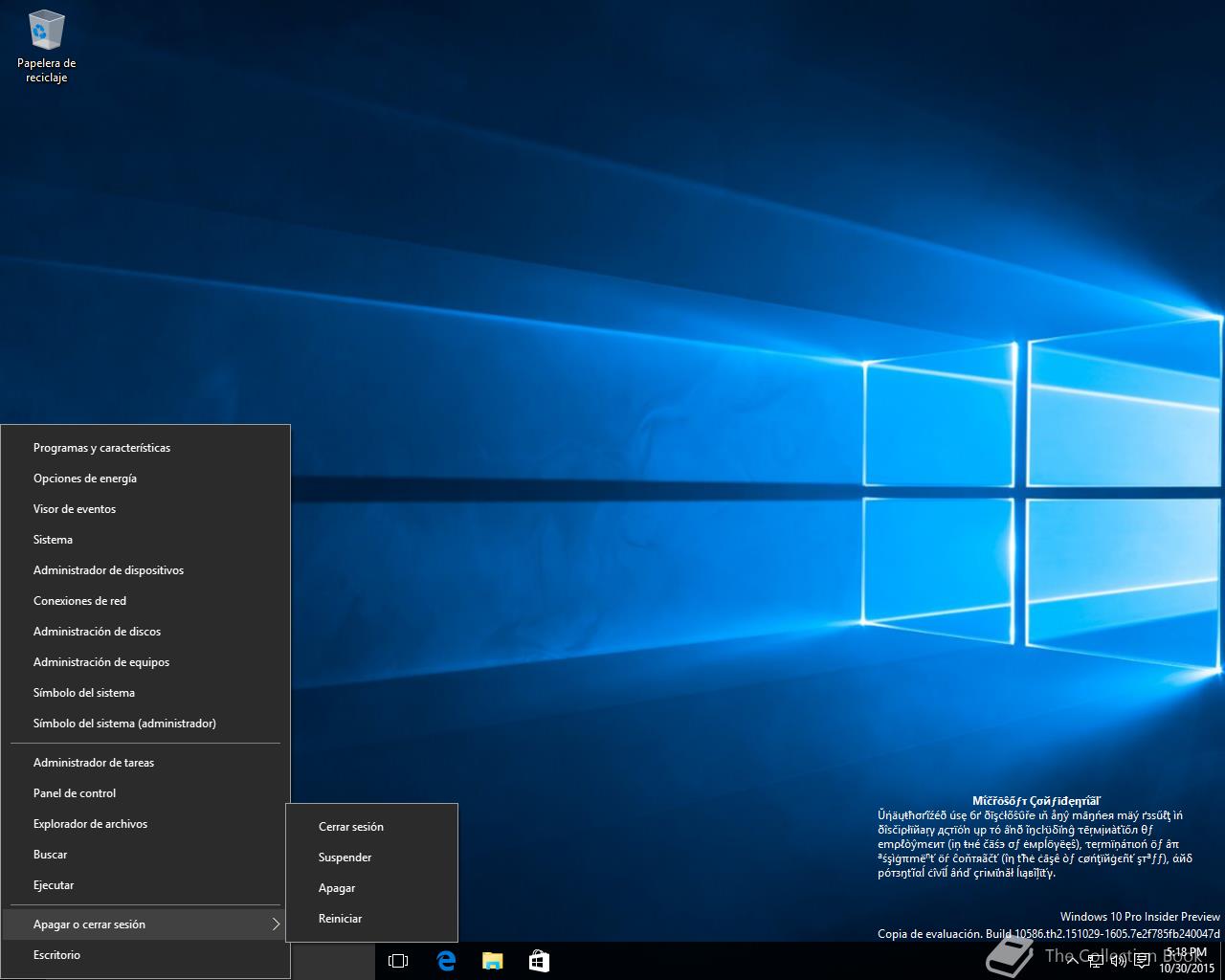Open Explorador de archivos

145,824
